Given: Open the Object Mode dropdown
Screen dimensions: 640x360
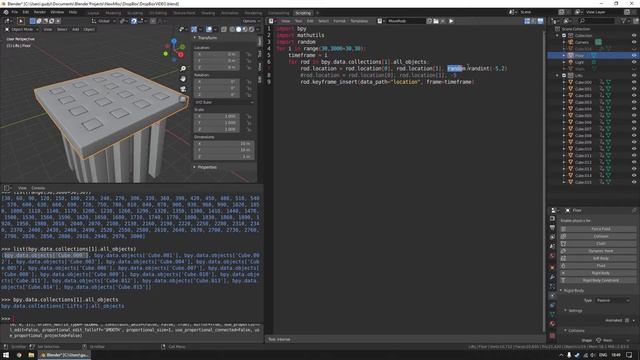Looking at the screenshot, I should tap(22, 29).
